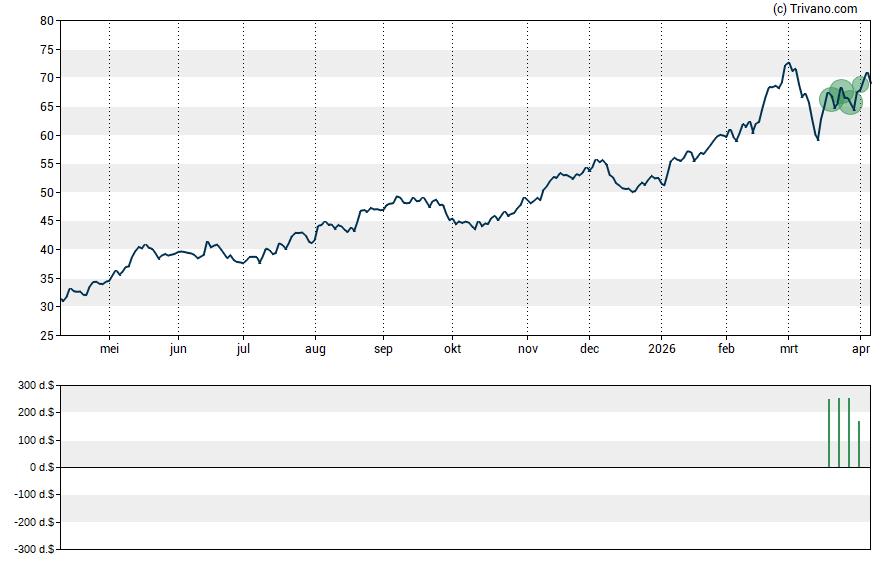Click the '25' price axis label
Screen dimensions: 888x565
pos(47,336)
